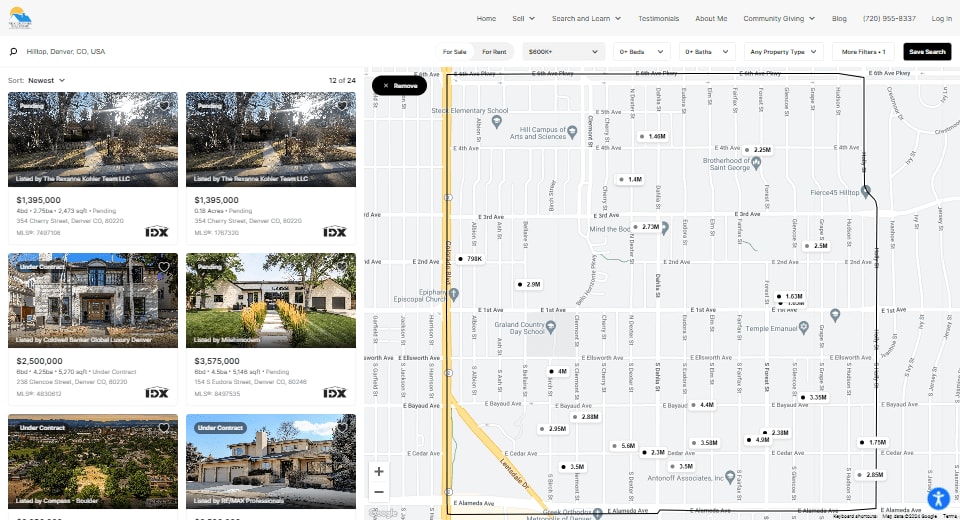
Task: Open the RE/MAX Professionals listing photo
Action: [x=271, y=461]
